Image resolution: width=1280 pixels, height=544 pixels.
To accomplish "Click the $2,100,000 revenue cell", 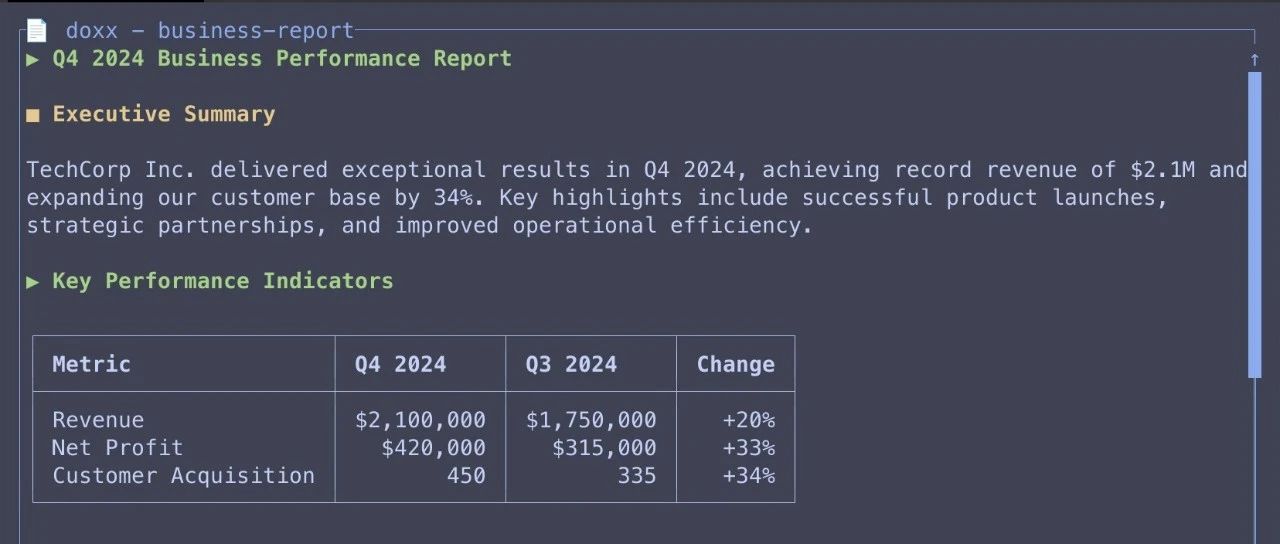I will tap(420, 420).
